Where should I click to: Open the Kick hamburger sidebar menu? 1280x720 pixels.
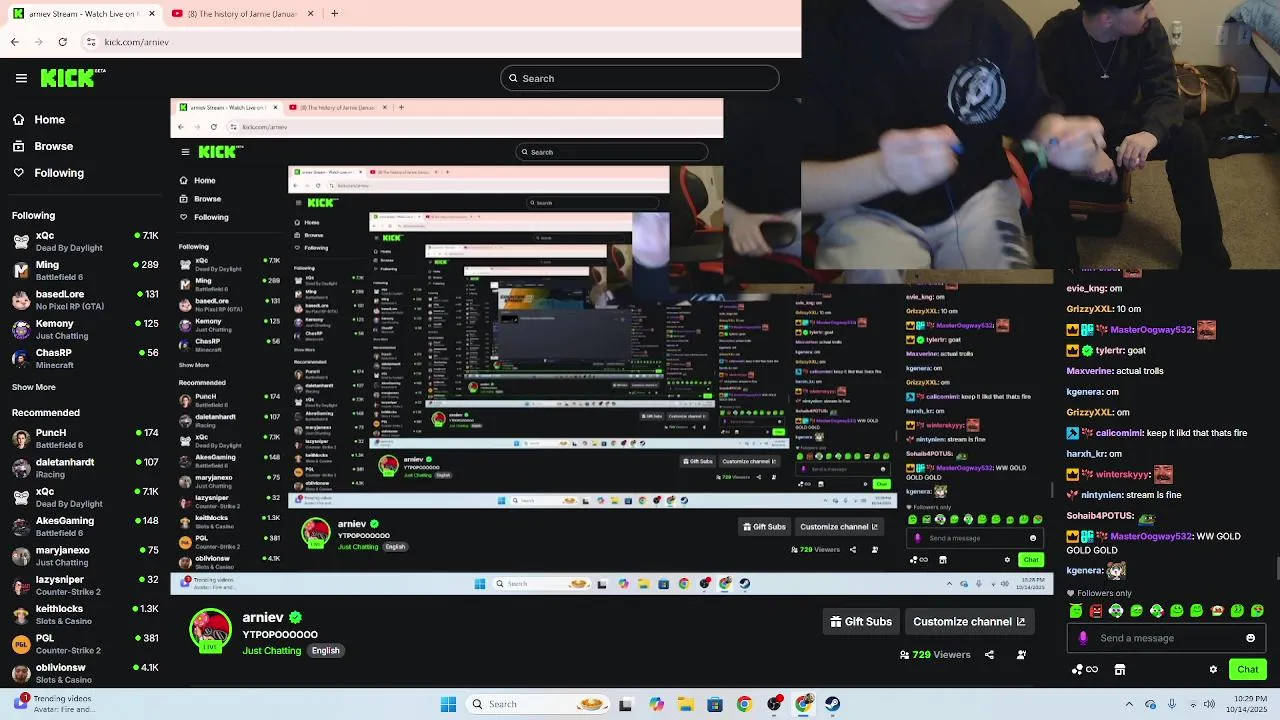[x=21, y=78]
